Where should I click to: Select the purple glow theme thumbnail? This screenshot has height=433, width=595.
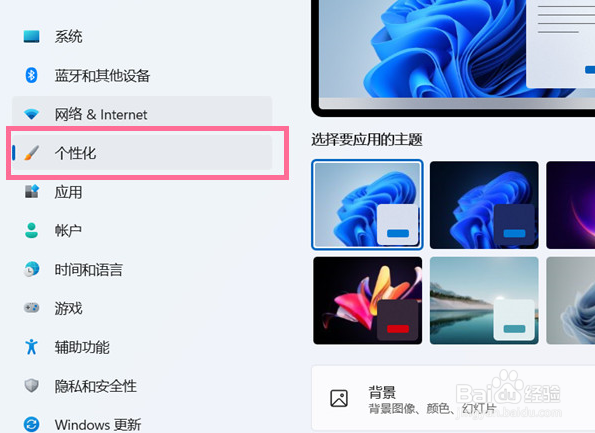pos(570,205)
